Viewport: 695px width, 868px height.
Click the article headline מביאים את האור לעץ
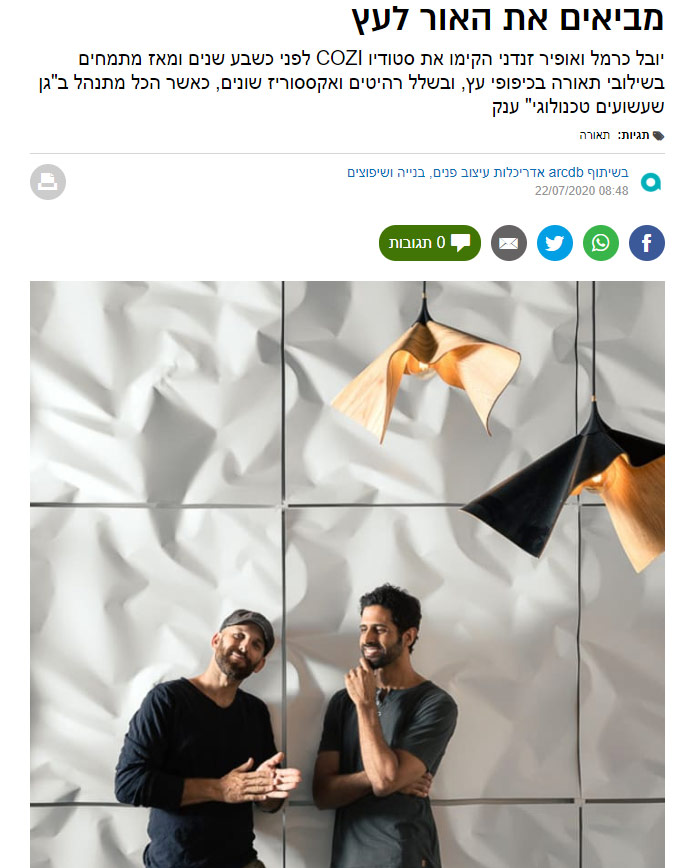[507, 18]
